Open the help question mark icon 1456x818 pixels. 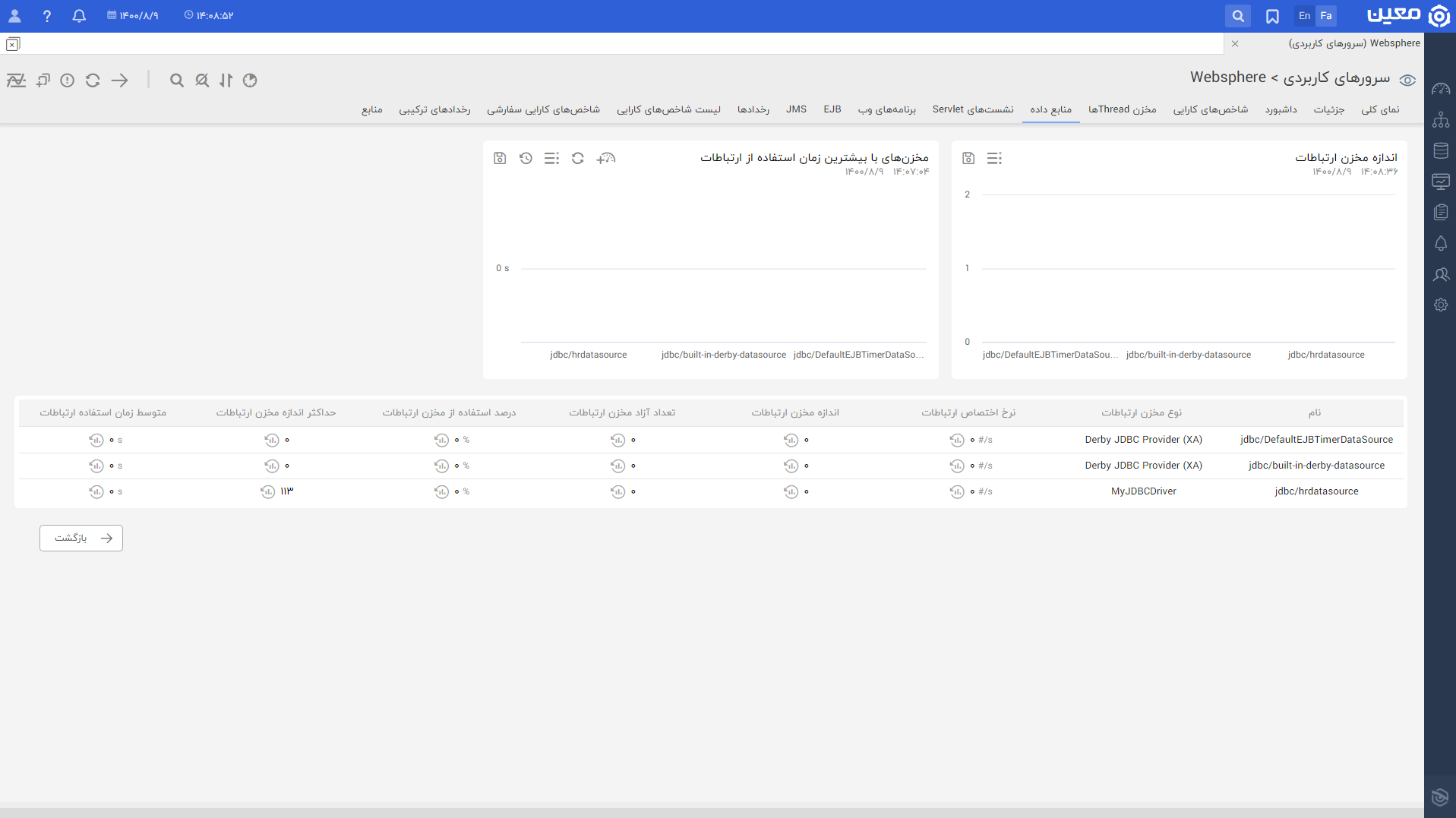47,16
